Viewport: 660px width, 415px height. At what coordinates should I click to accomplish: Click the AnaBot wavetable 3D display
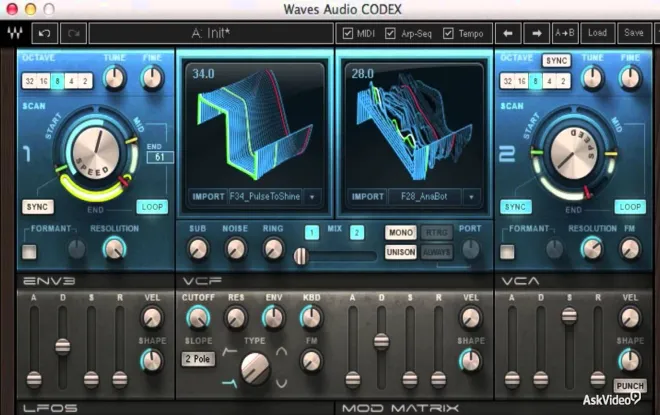[x=414, y=126]
